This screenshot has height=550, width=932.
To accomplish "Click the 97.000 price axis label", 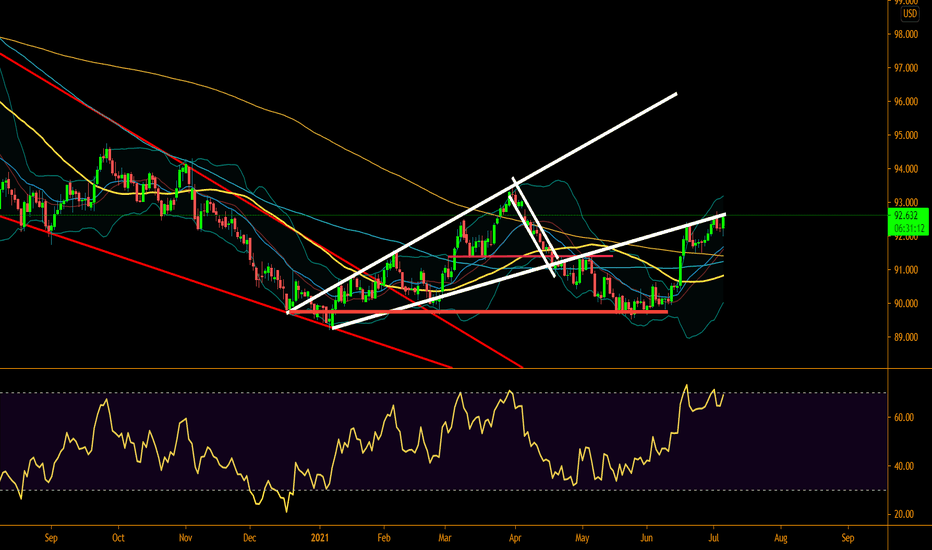I will pyautogui.click(x=906, y=68).
